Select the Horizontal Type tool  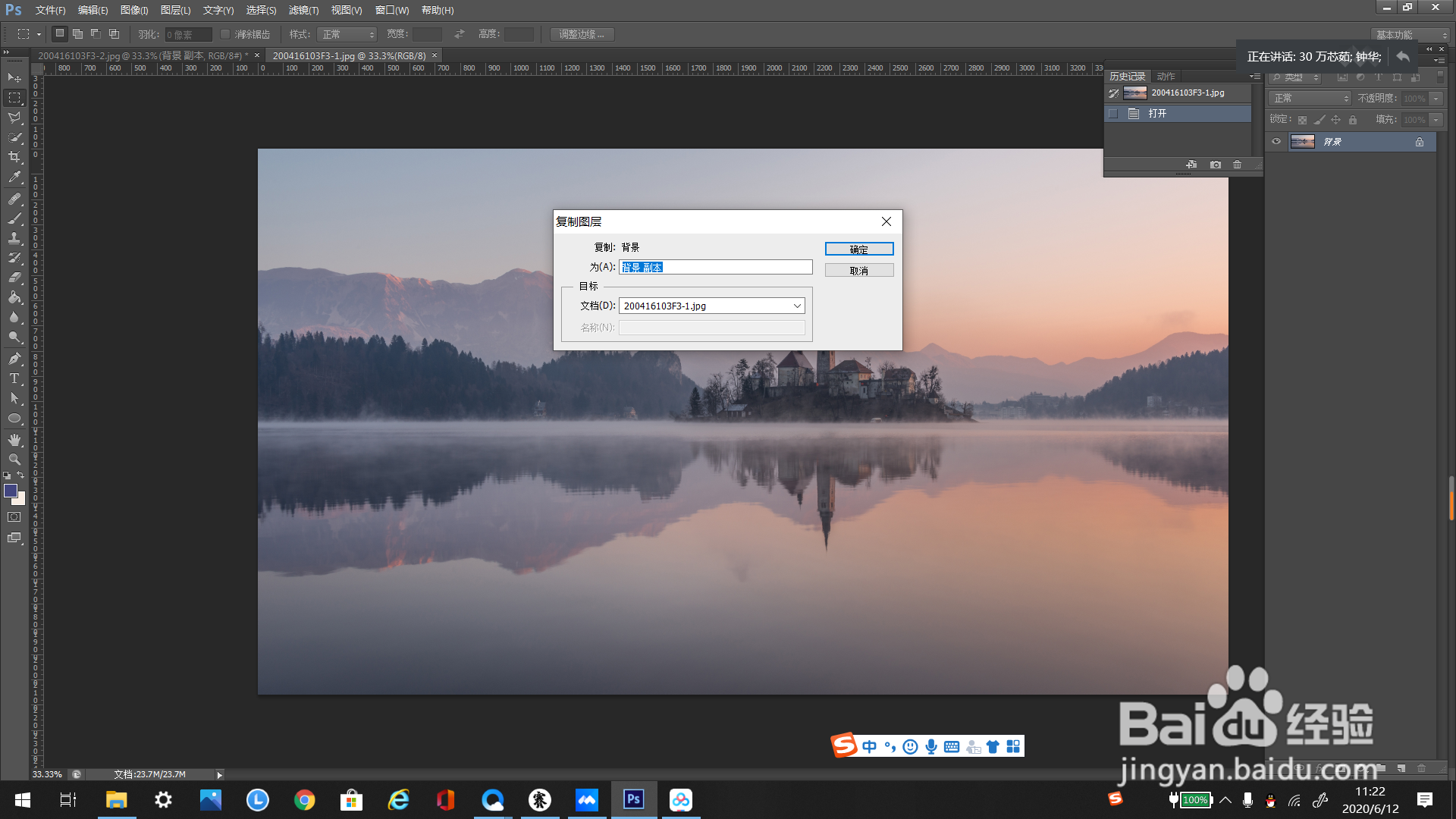(x=14, y=378)
